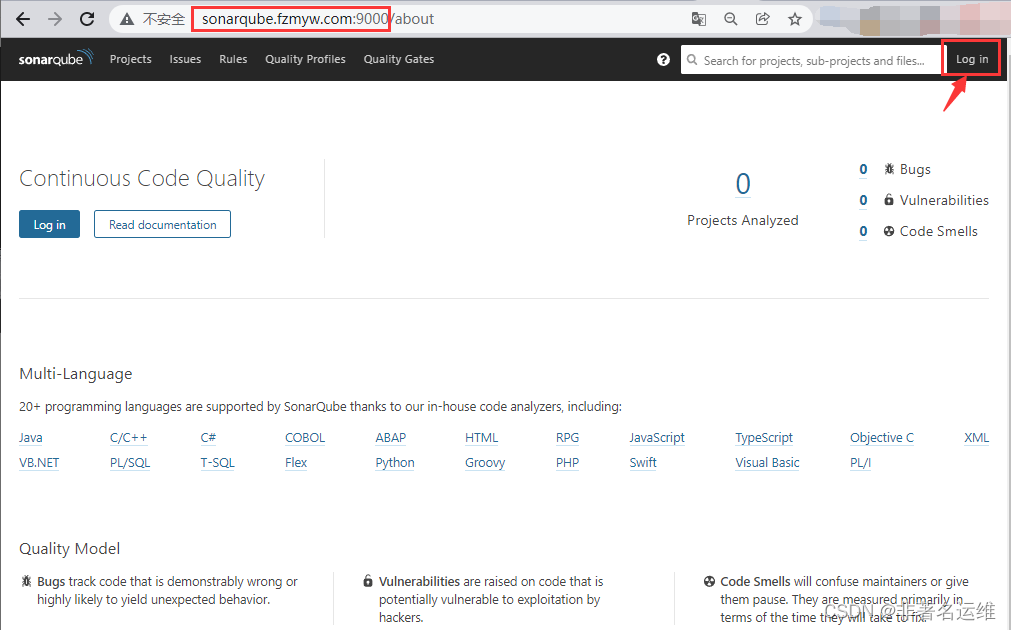
Task: Go back with the browser back arrow
Action: (23, 19)
